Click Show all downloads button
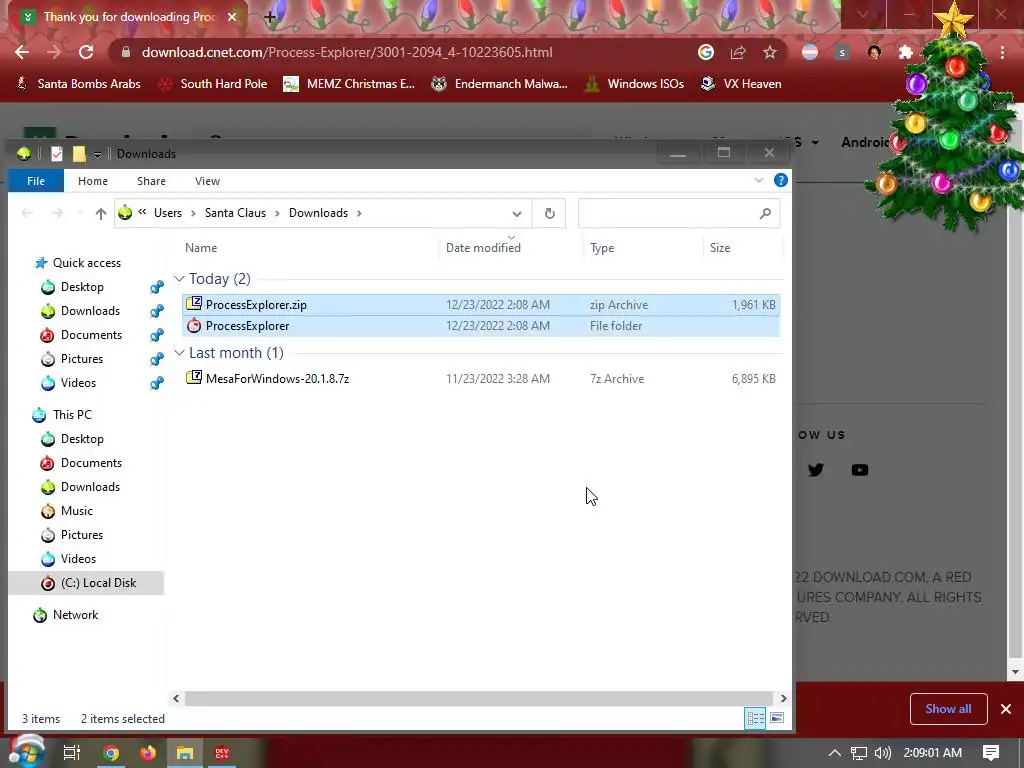 pos(948,709)
